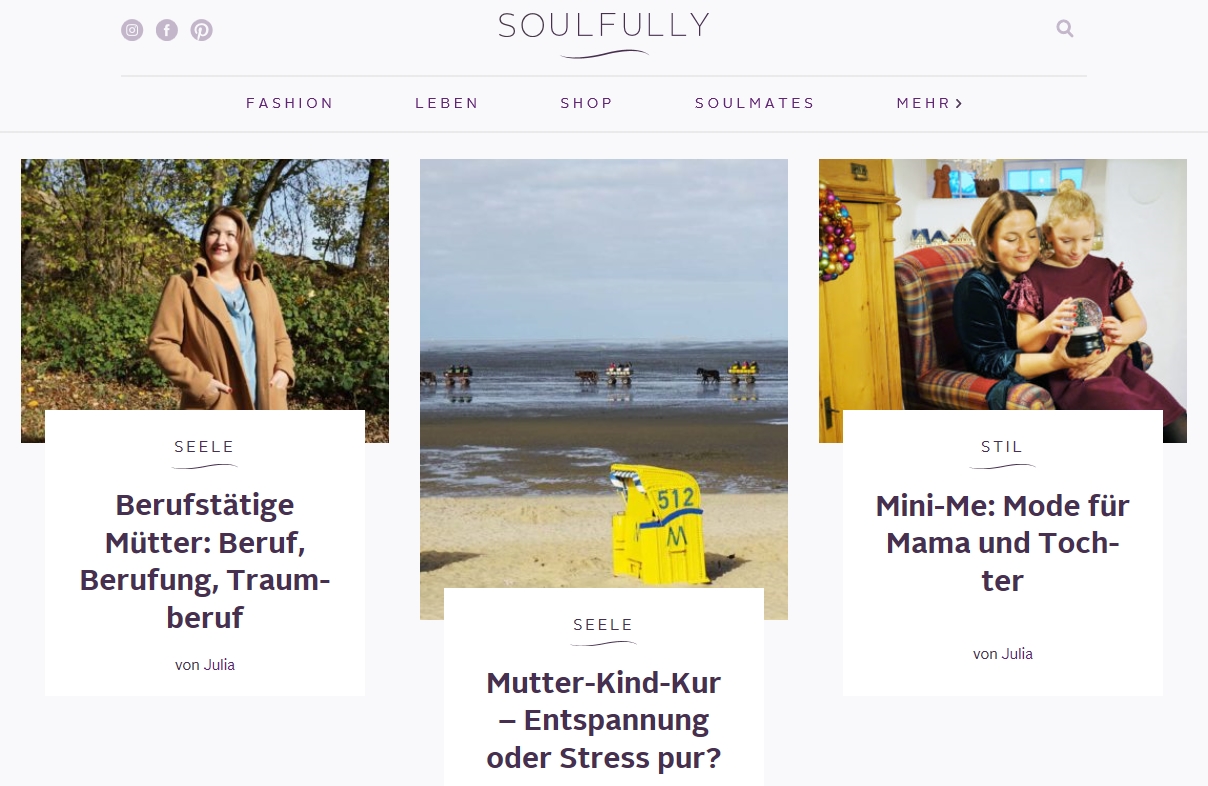Go home via the Soulfully logo
1208x786 pixels.
pos(604,35)
